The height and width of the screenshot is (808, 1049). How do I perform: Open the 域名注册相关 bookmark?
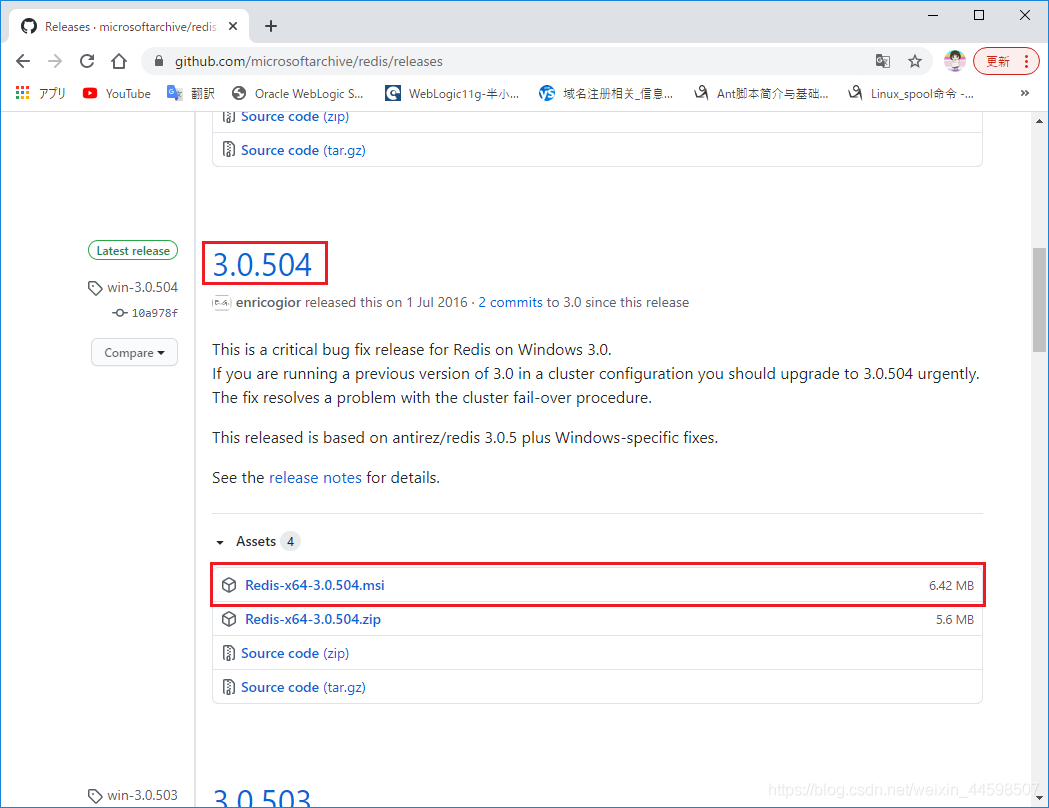coord(606,94)
